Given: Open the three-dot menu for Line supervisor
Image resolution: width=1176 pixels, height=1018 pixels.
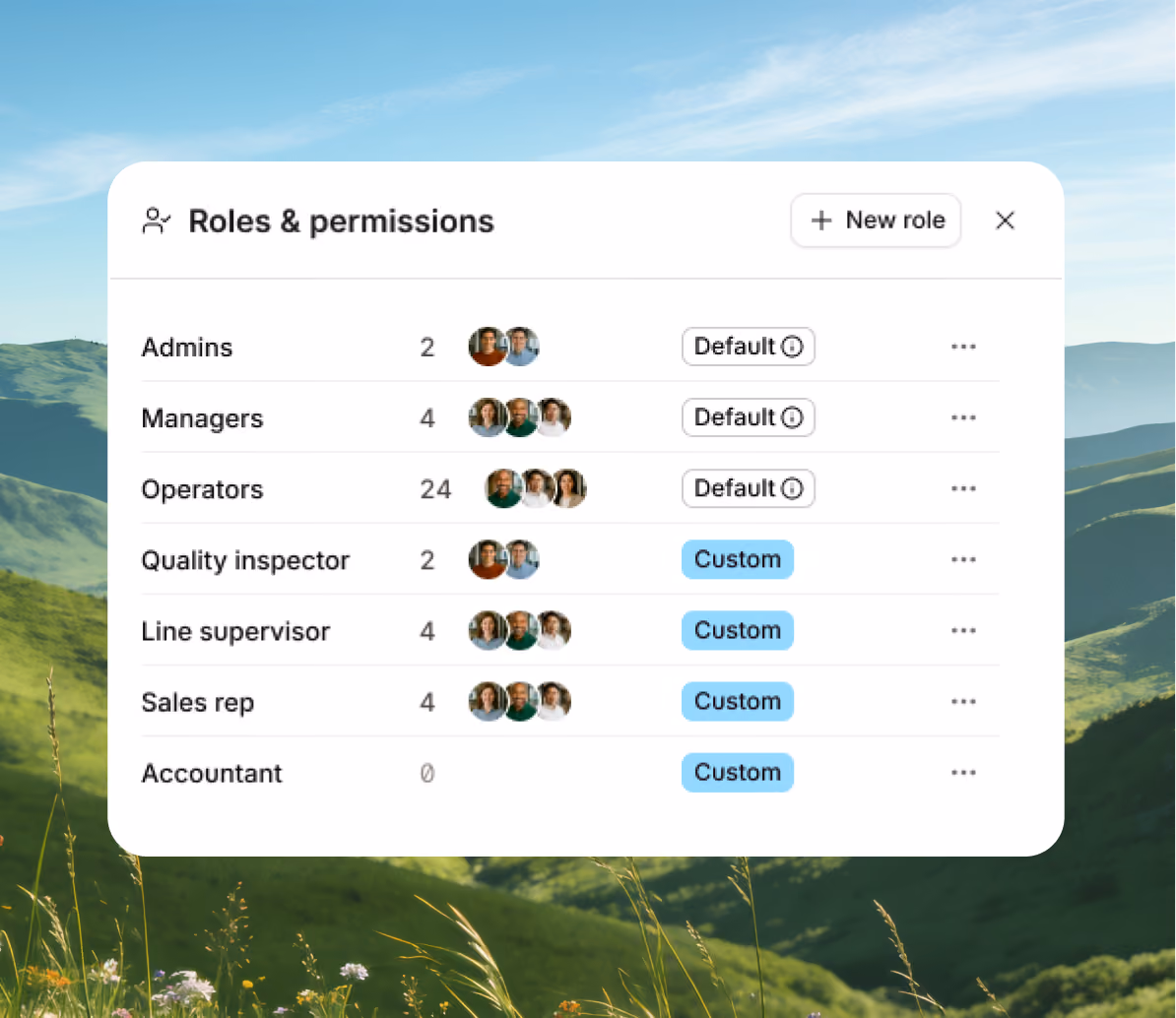Looking at the screenshot, I should [963, 630].
